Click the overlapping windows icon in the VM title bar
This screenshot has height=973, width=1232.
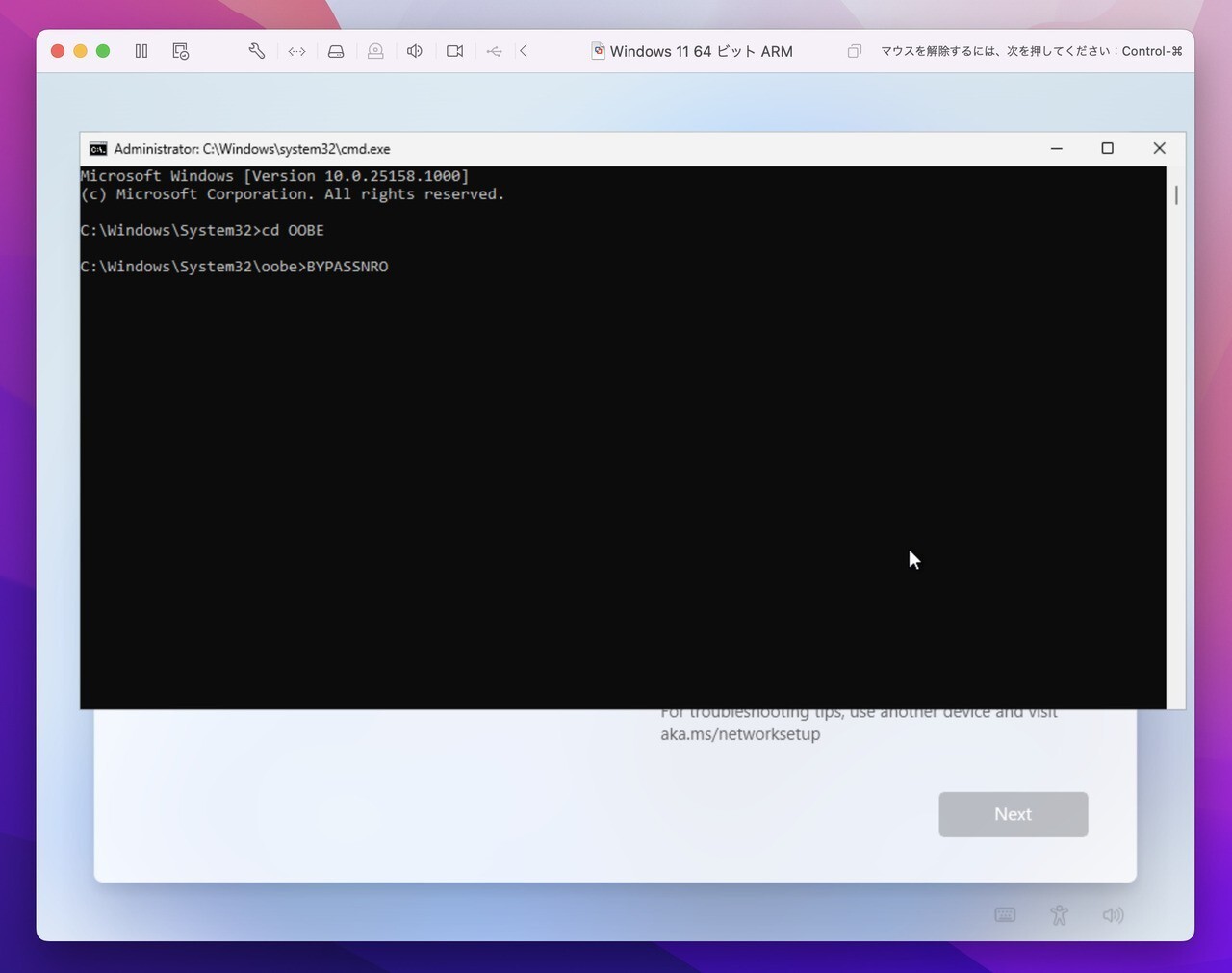[854, 51]
